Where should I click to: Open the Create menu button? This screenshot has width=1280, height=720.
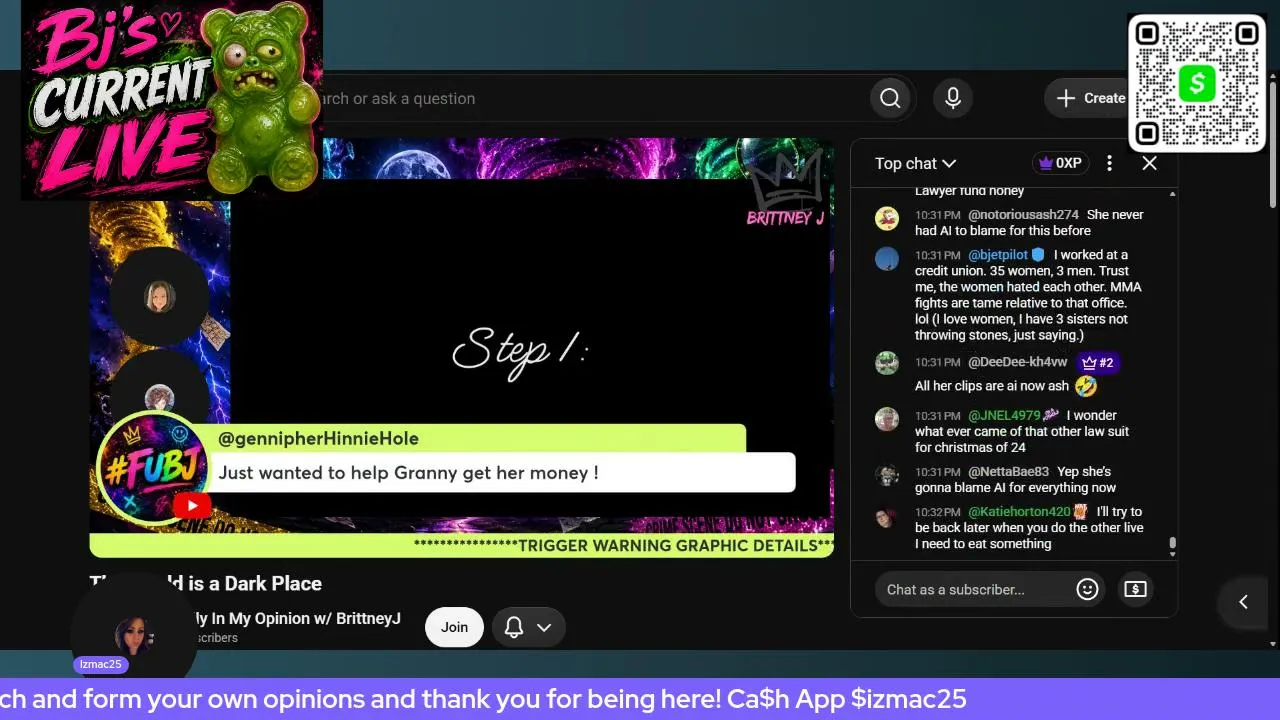click(1090, 98)
